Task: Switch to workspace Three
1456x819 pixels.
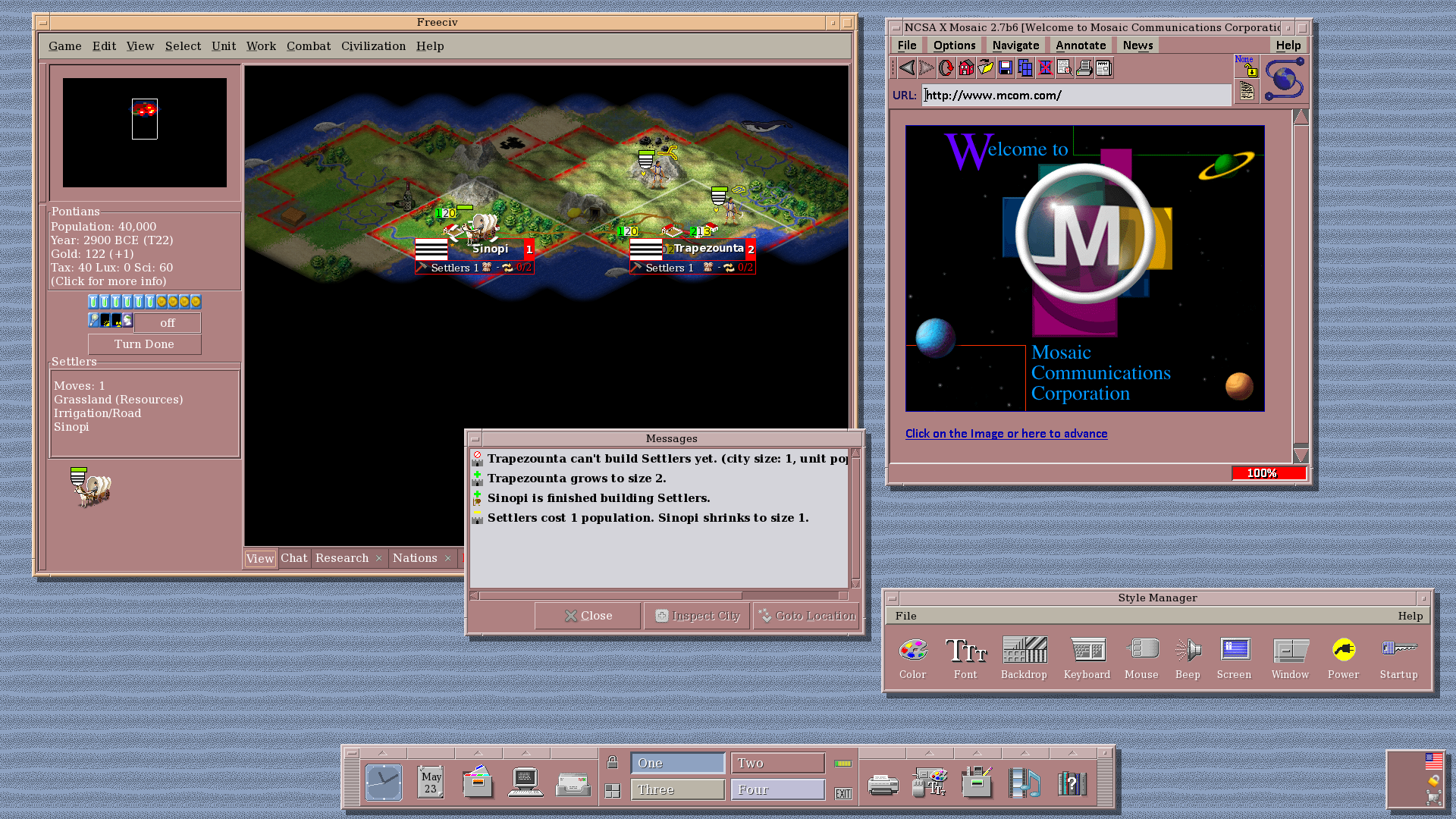Action: [x=678, y=789]
